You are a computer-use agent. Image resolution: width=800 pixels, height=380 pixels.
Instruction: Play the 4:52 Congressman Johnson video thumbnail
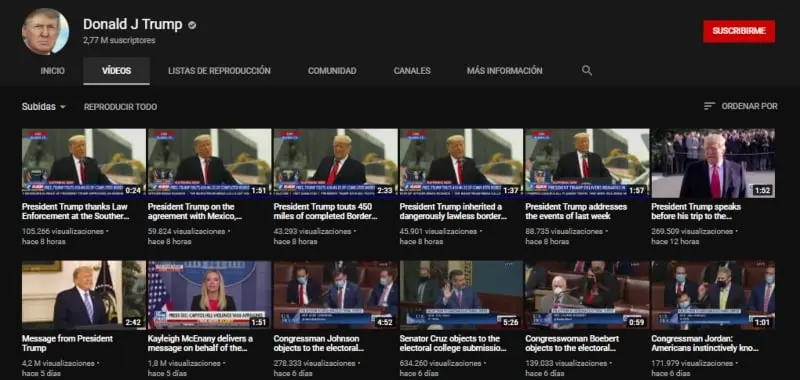pyautogui.click(x=335, y=295)
